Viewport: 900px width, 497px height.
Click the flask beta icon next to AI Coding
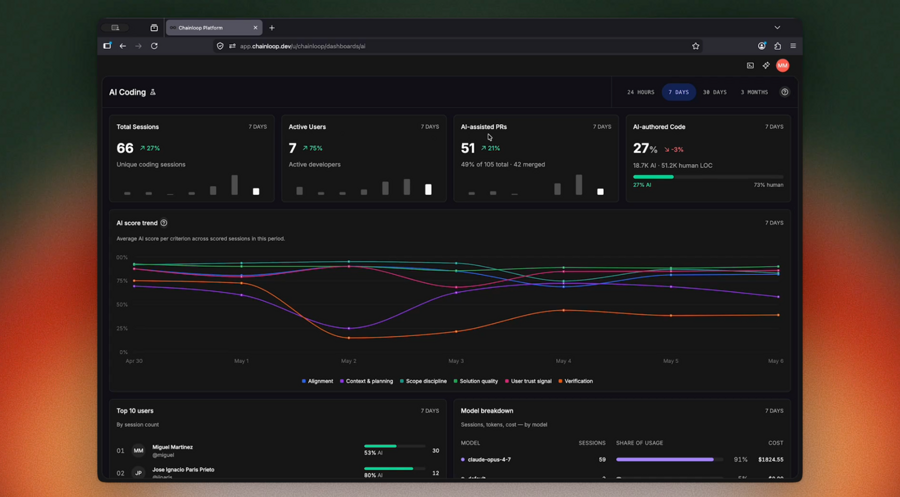[153, 92]
